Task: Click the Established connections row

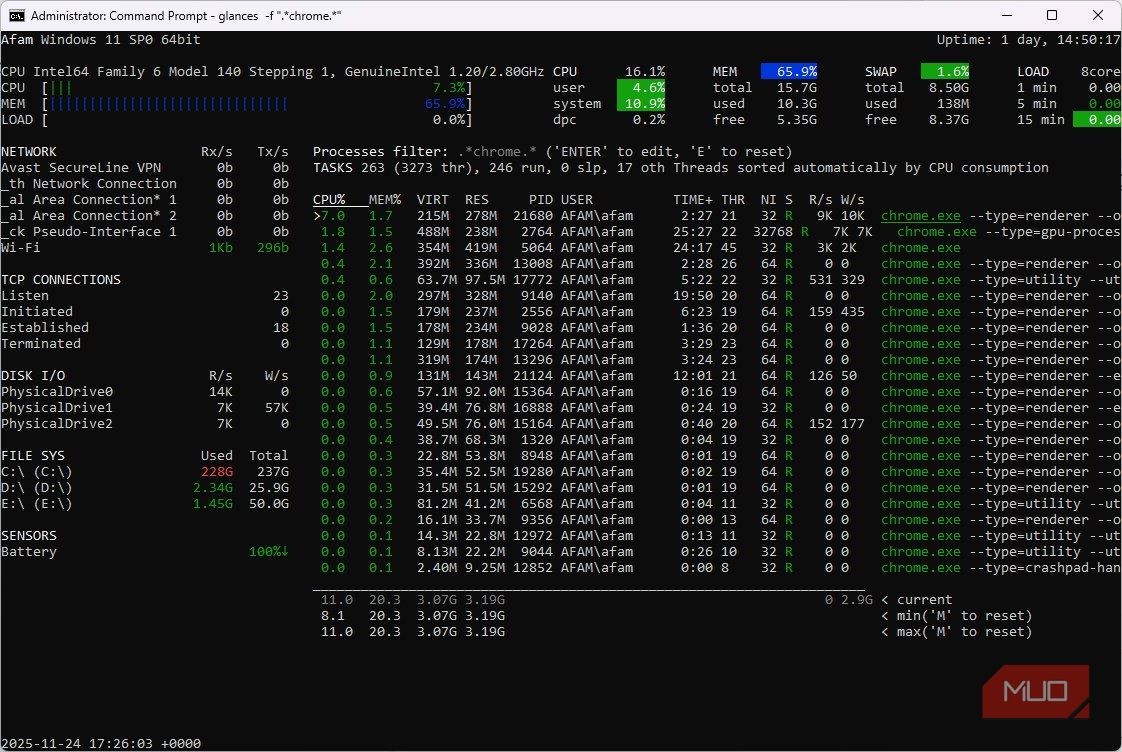Action: [x=145, y=328]
